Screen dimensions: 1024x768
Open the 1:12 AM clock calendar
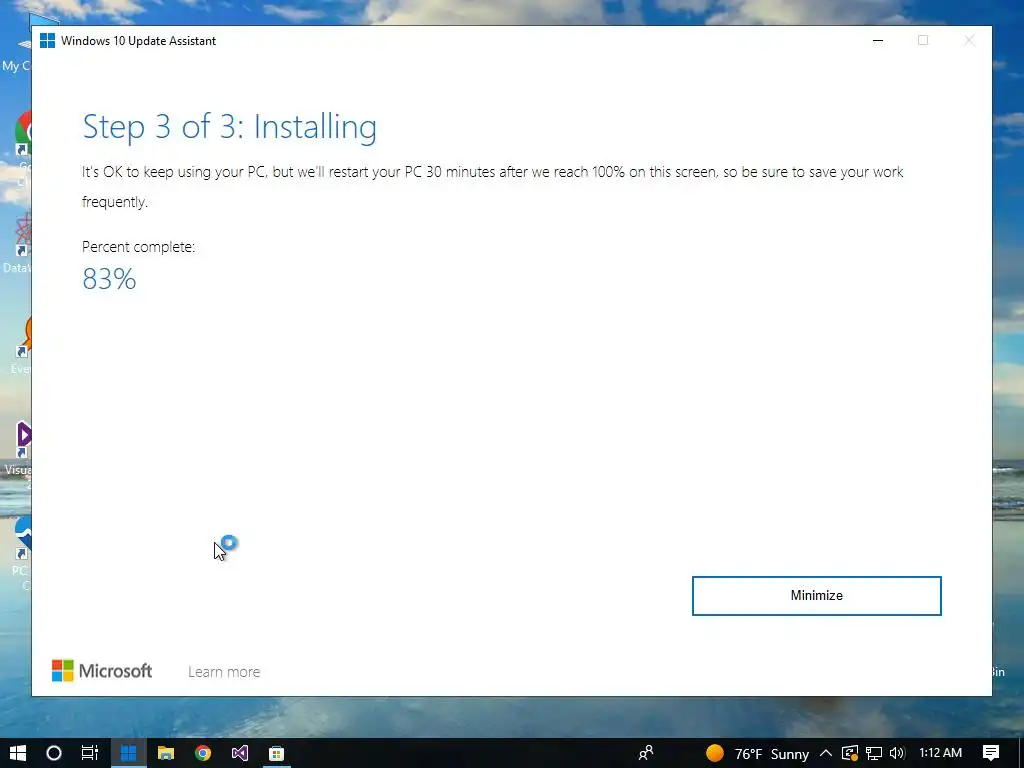tap(940, 753)
